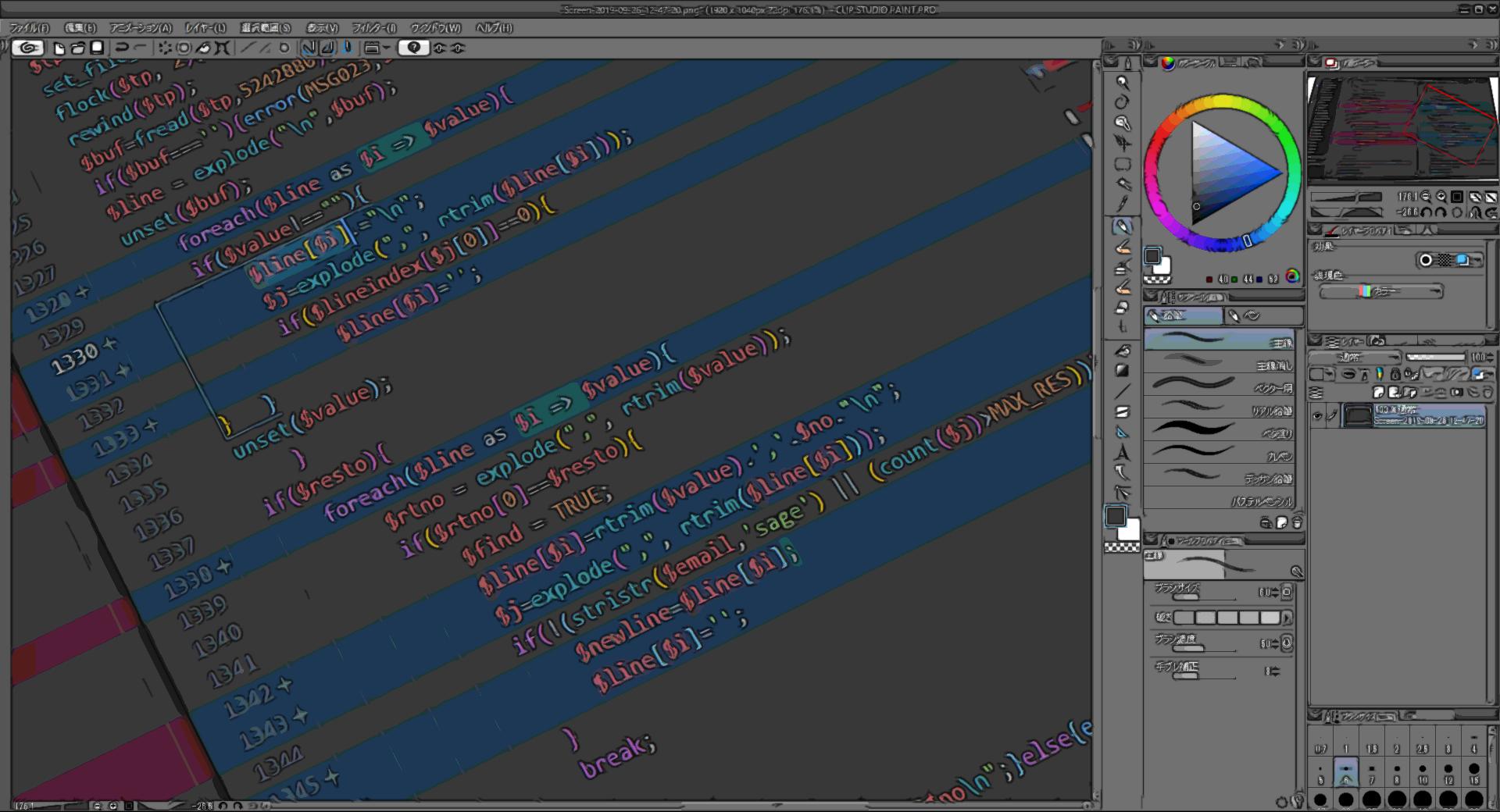Screen dimensions: 1500x812
Task: Zoom out in the Navigator panel
Action: coord(1426,197)
